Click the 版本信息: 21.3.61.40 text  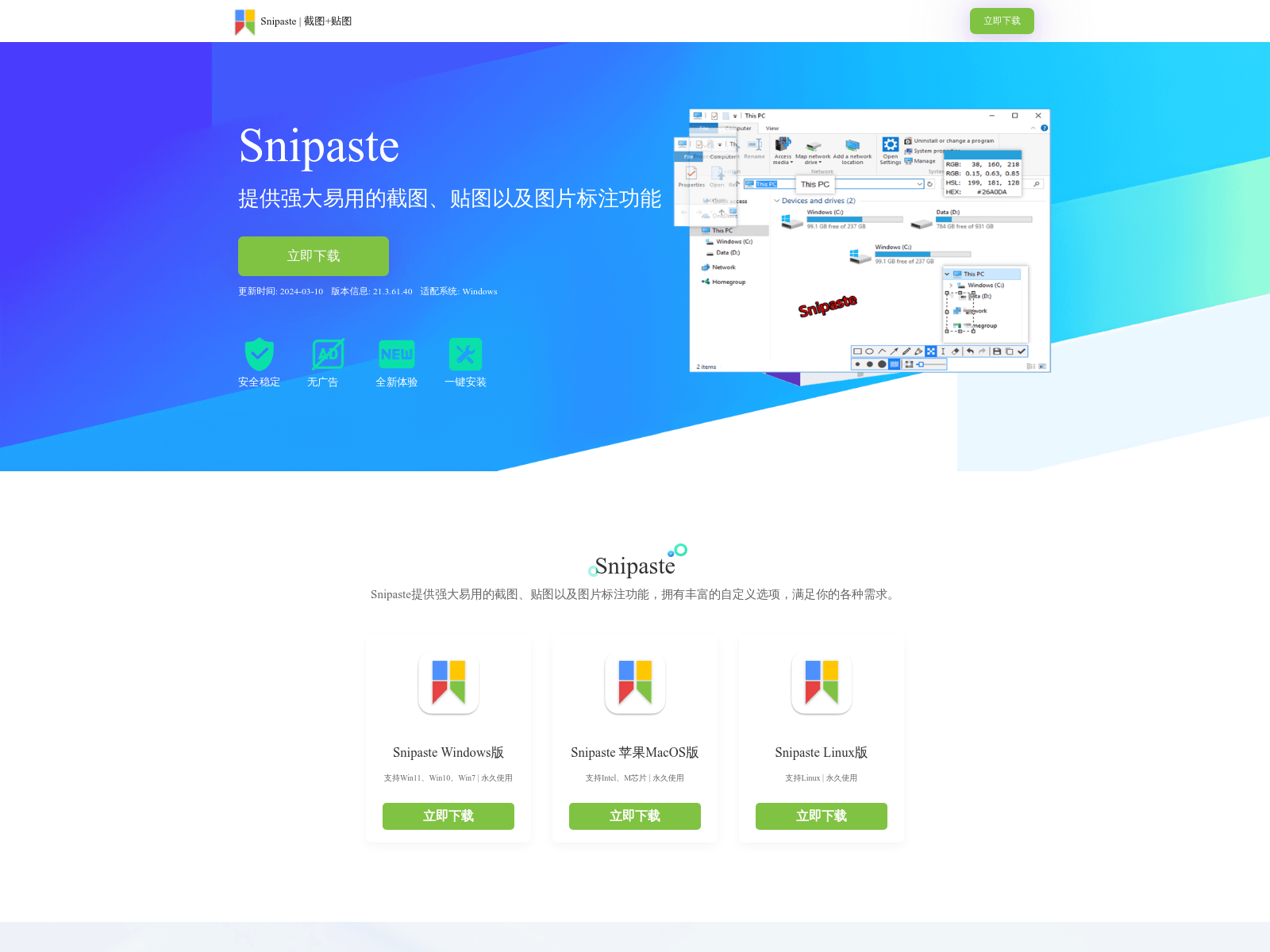(x=371, y=291)
